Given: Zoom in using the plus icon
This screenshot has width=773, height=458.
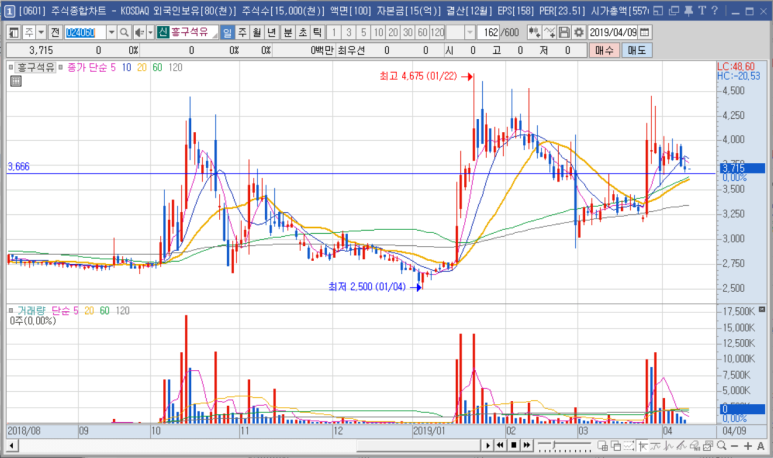Looking at the screenshot, I should [748, 446].
